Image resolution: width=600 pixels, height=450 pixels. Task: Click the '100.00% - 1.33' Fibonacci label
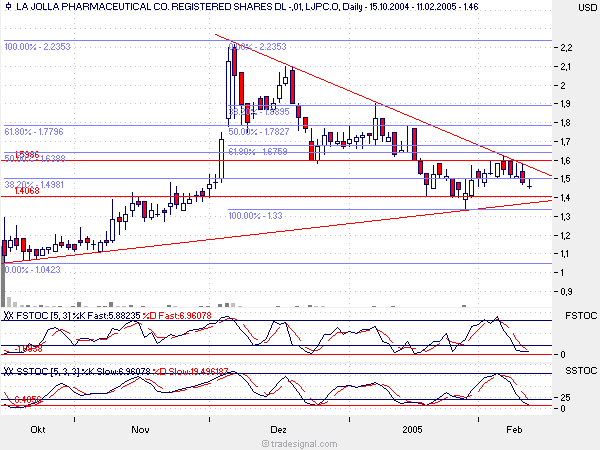[255, 216]
